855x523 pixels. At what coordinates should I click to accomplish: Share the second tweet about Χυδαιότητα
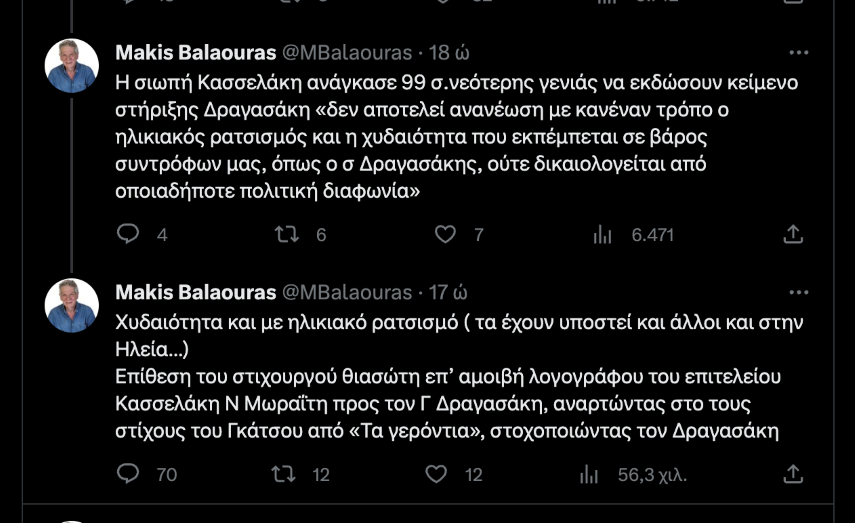click(x=793, y=475)
